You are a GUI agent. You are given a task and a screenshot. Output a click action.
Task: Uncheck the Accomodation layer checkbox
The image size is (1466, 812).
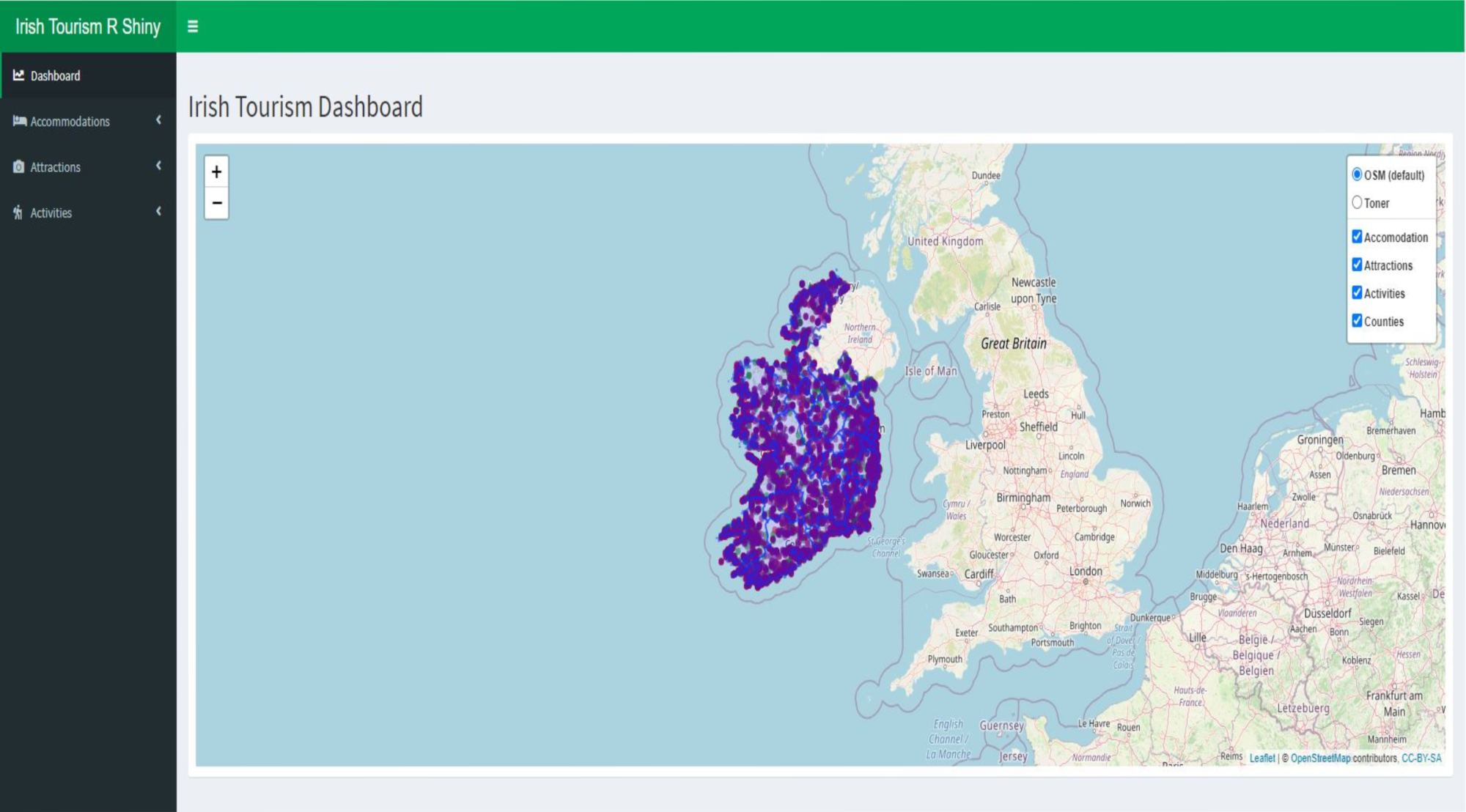point(1357,237)
